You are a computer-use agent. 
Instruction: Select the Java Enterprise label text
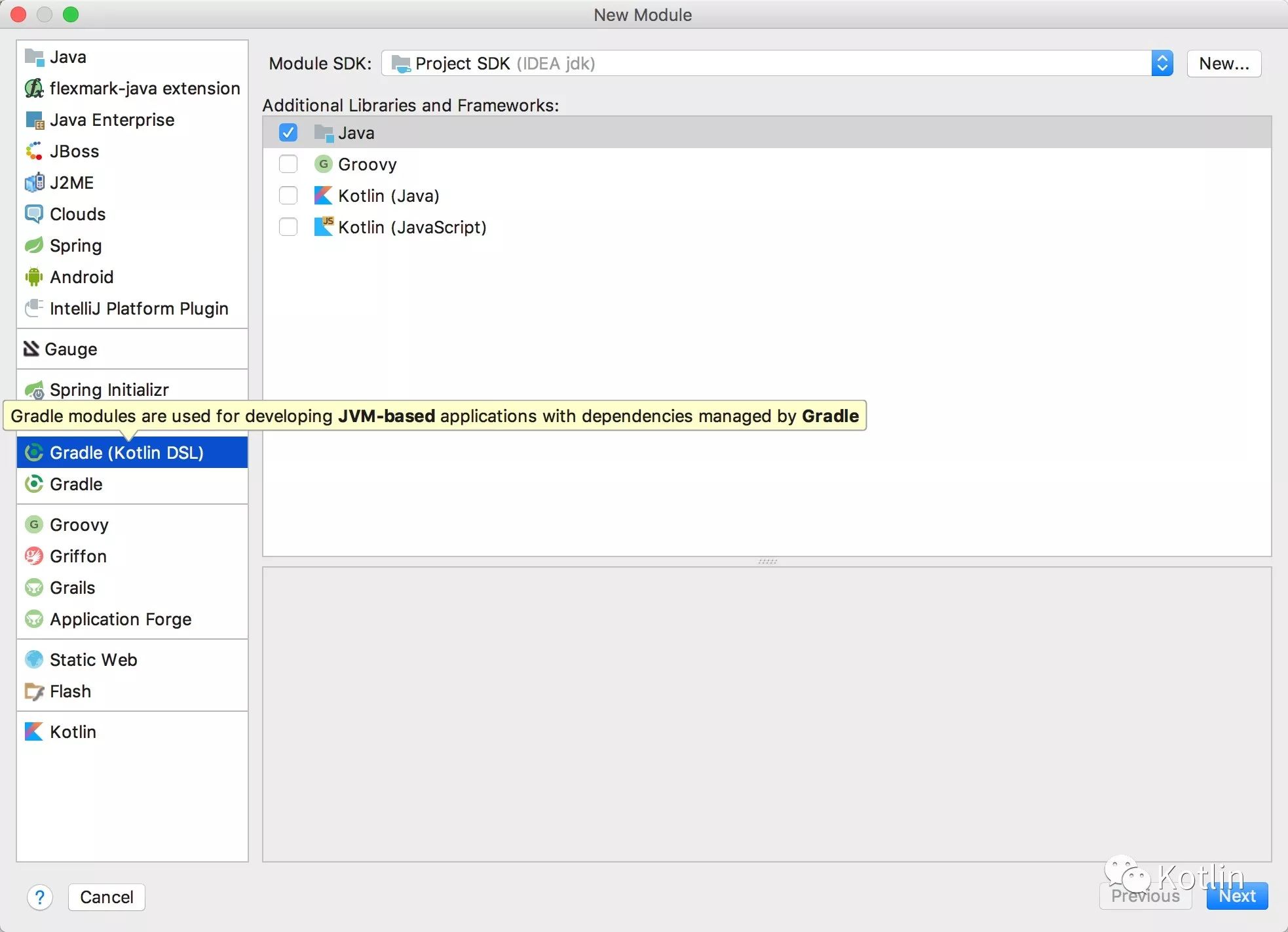pyautogui.click(x=112, y=120)
